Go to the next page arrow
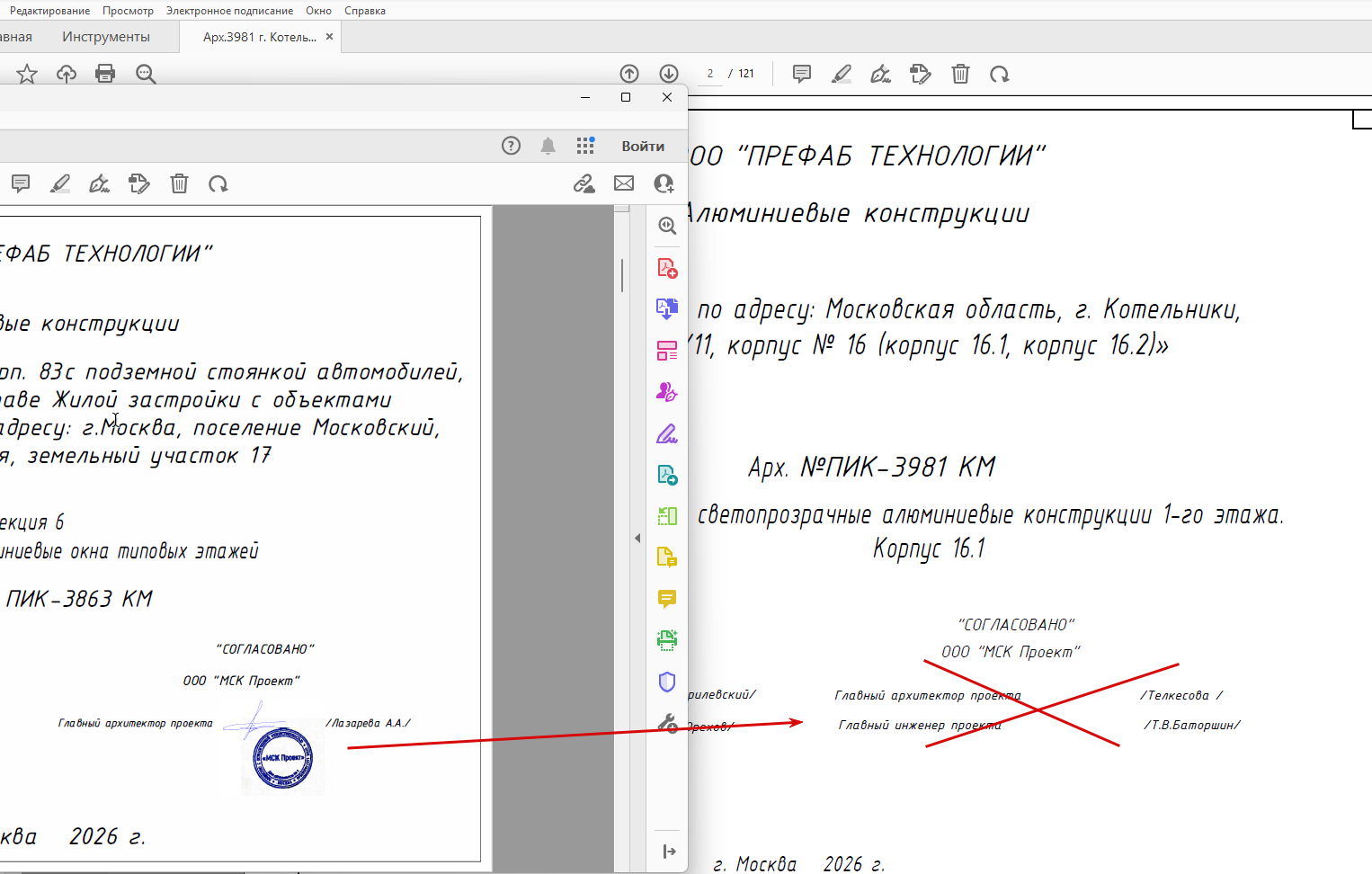 click(669, 74)
